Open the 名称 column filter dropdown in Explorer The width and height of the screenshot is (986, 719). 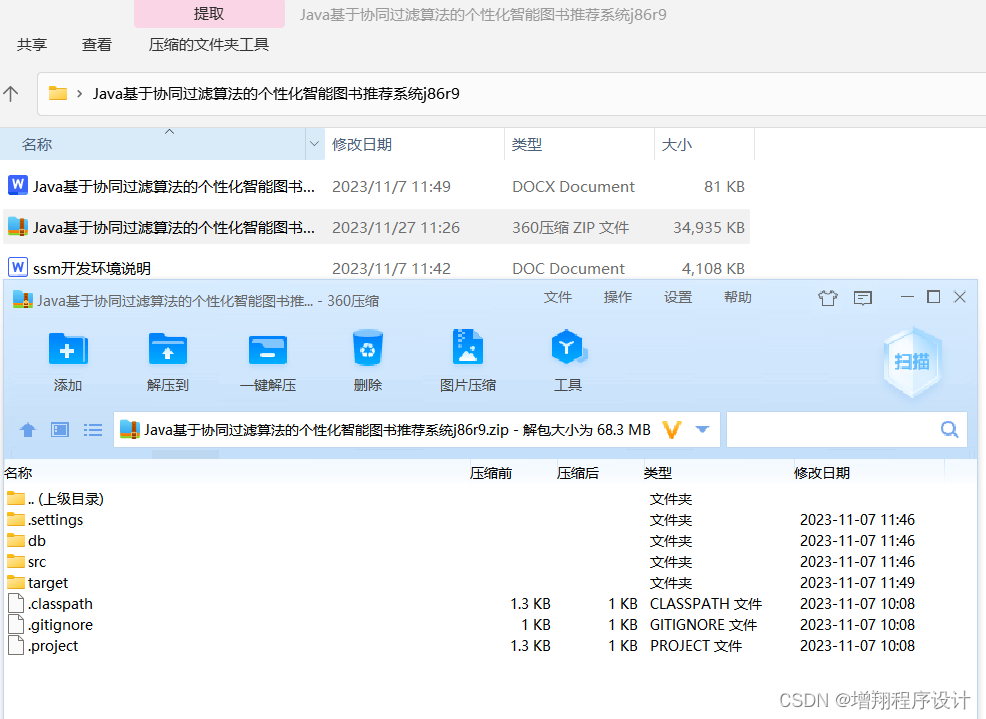(x=314, y=144)
